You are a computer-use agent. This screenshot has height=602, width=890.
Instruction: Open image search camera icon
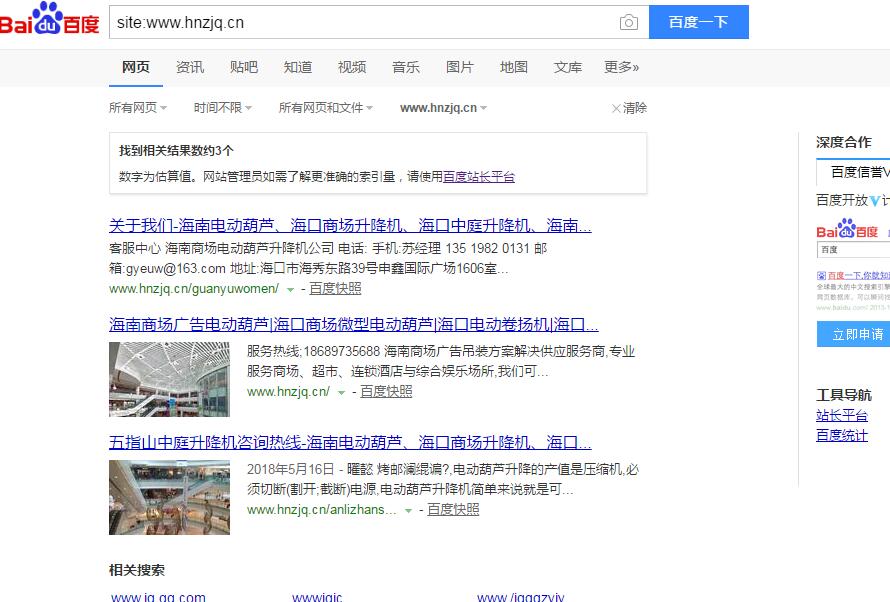[x=628, y=22]
